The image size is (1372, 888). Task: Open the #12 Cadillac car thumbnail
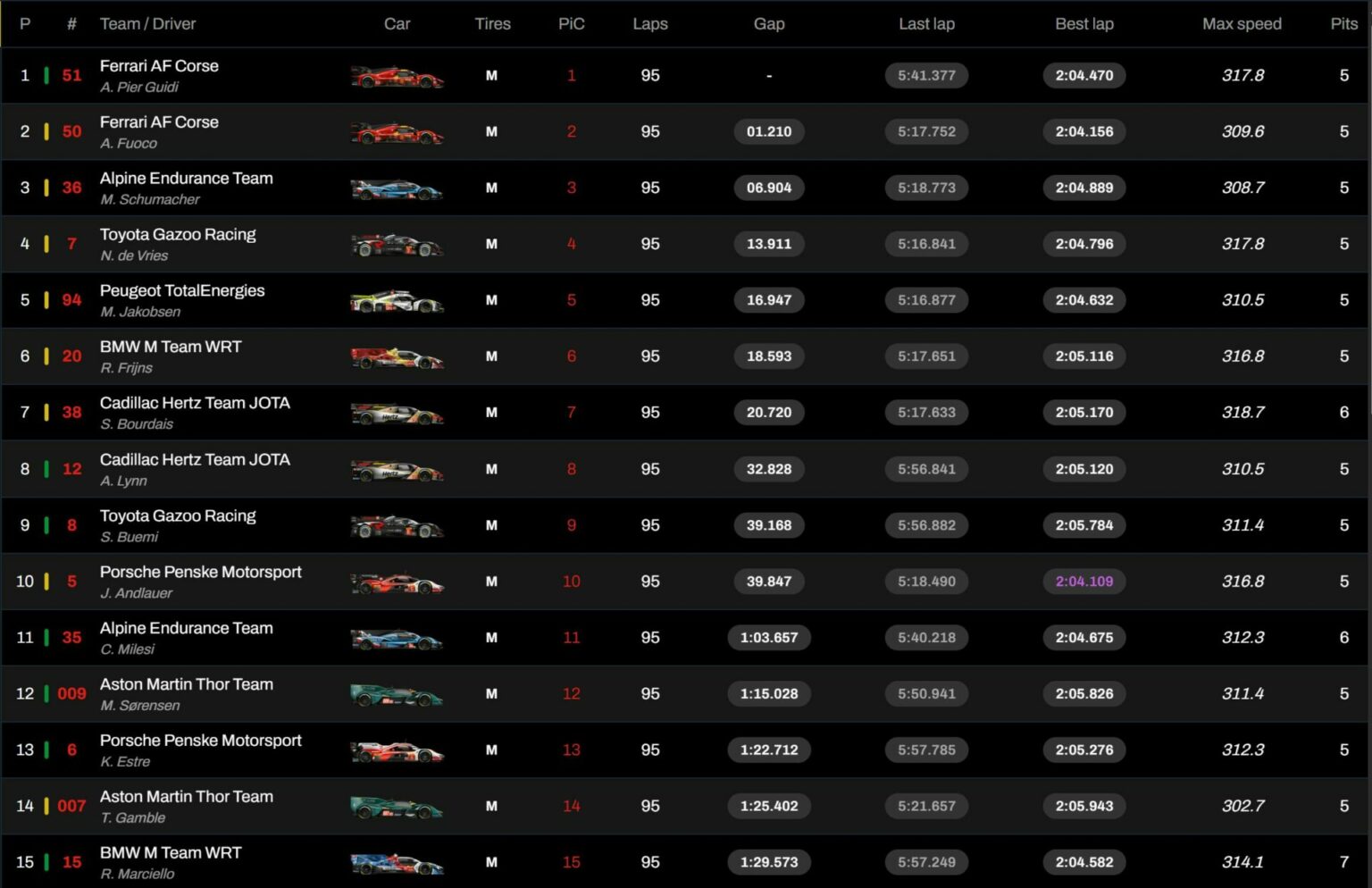pos(397,471)
